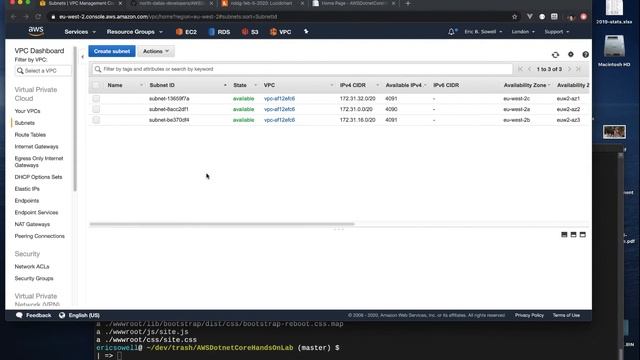
Task: Click the browser back arrow
Action: tap(13, 17)
